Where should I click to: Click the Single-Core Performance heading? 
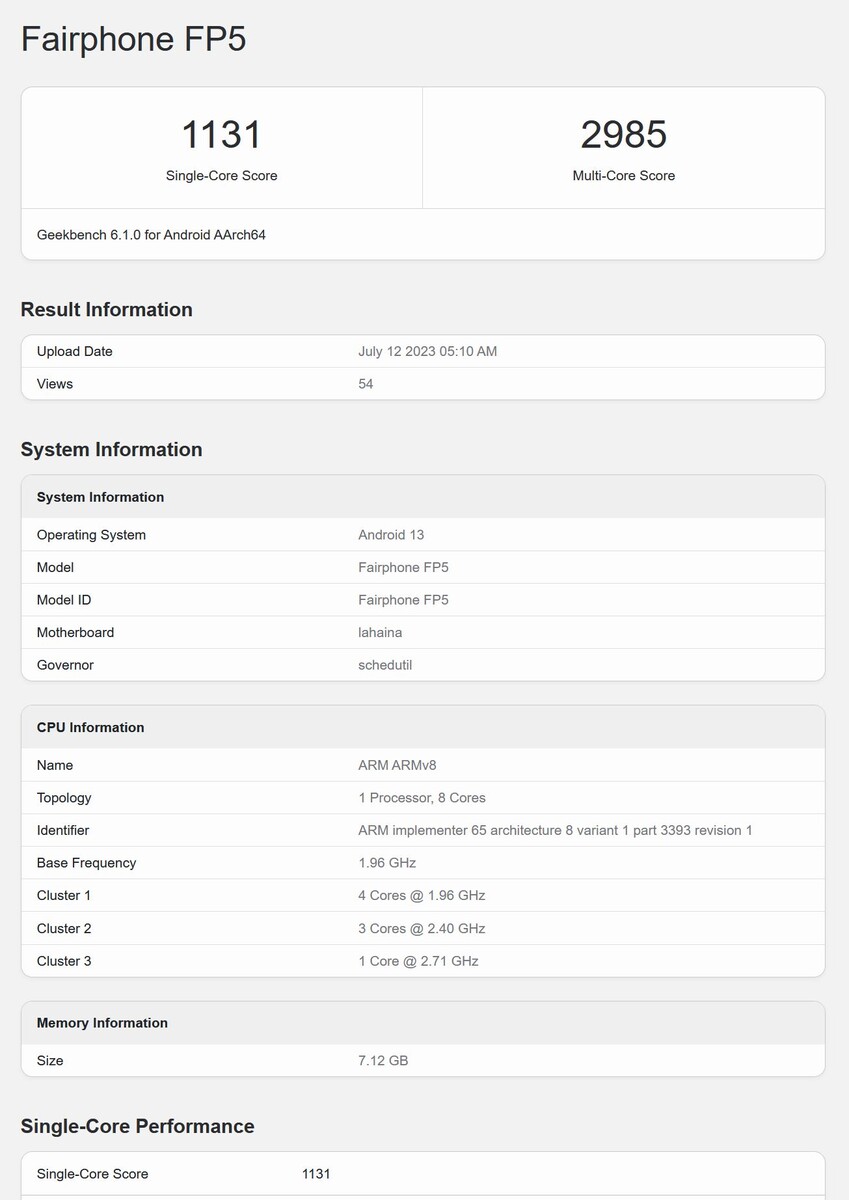tap(137, 1127)
